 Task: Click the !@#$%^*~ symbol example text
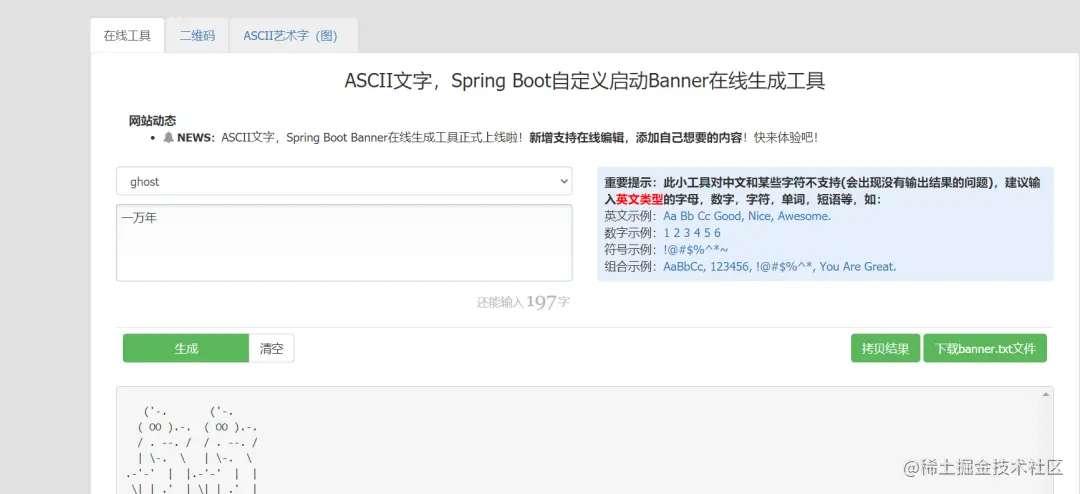pyautogui.click(x=696, y=249)
